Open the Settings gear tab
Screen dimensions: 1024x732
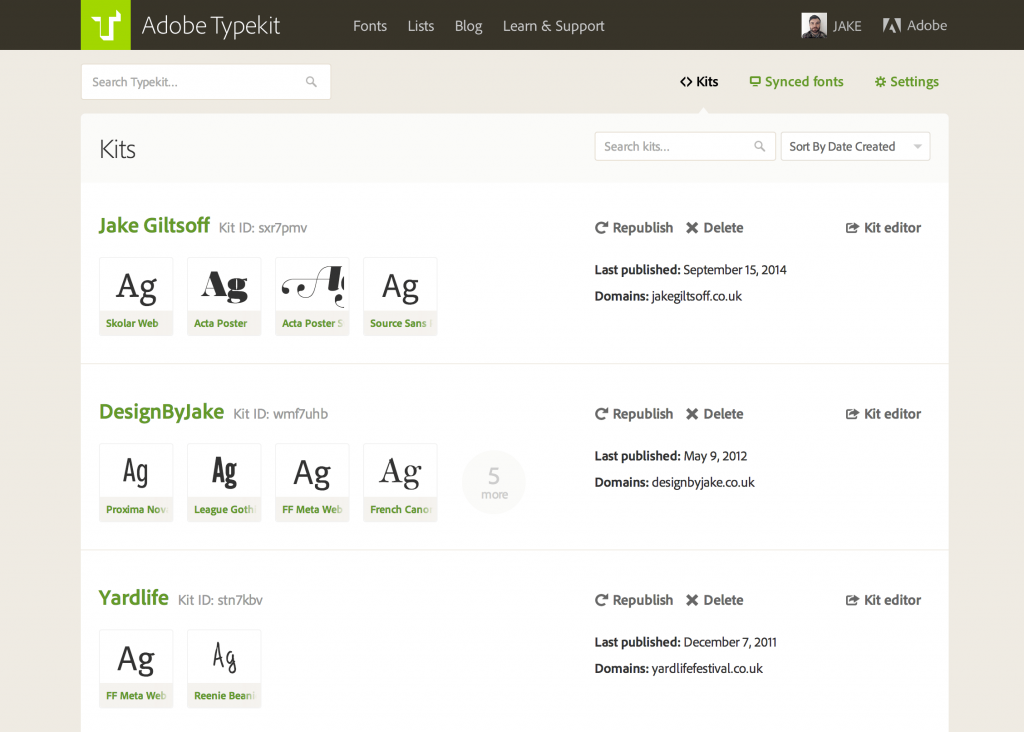906,82
